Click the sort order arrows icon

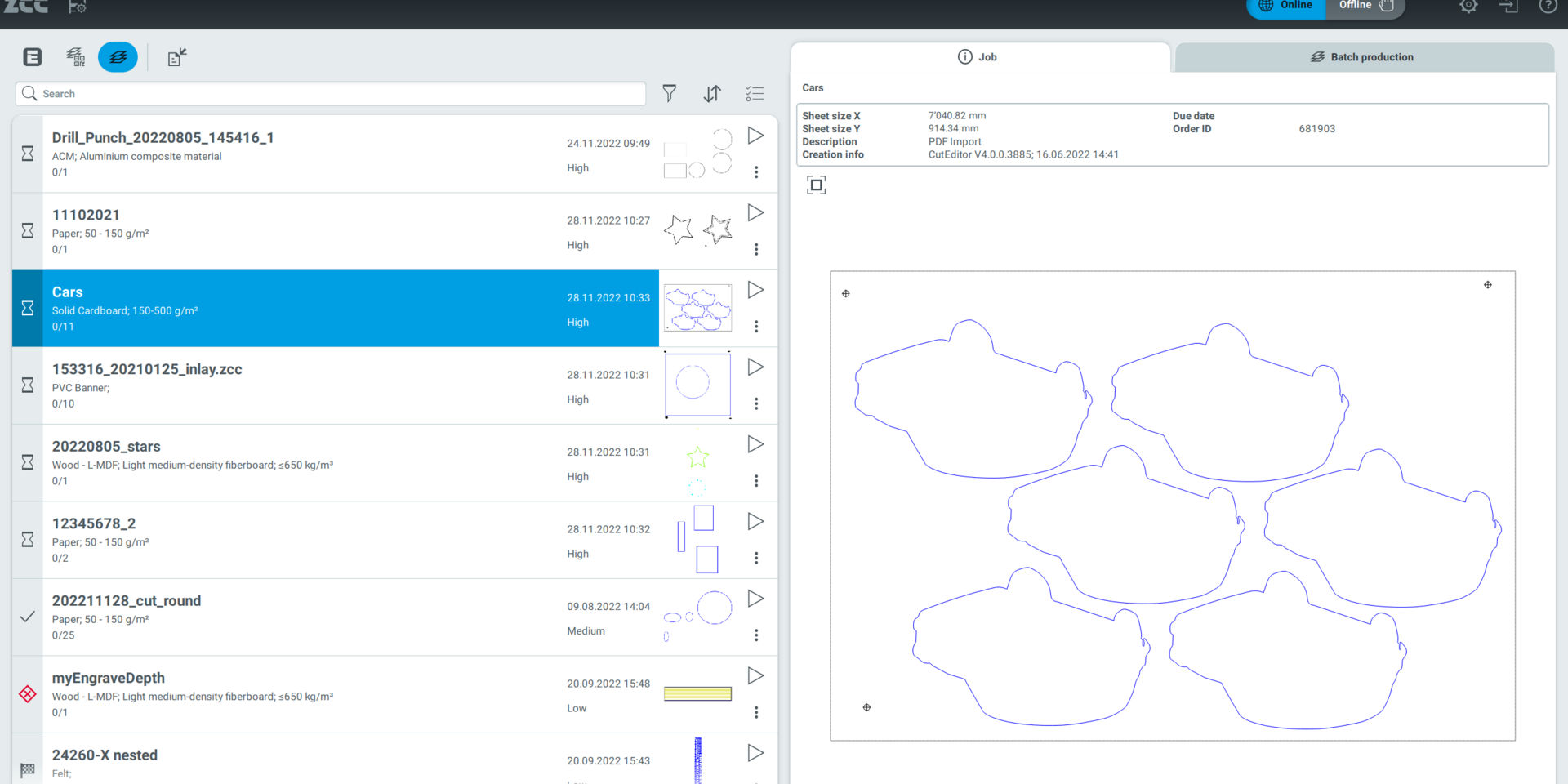[x=712, y=94]
